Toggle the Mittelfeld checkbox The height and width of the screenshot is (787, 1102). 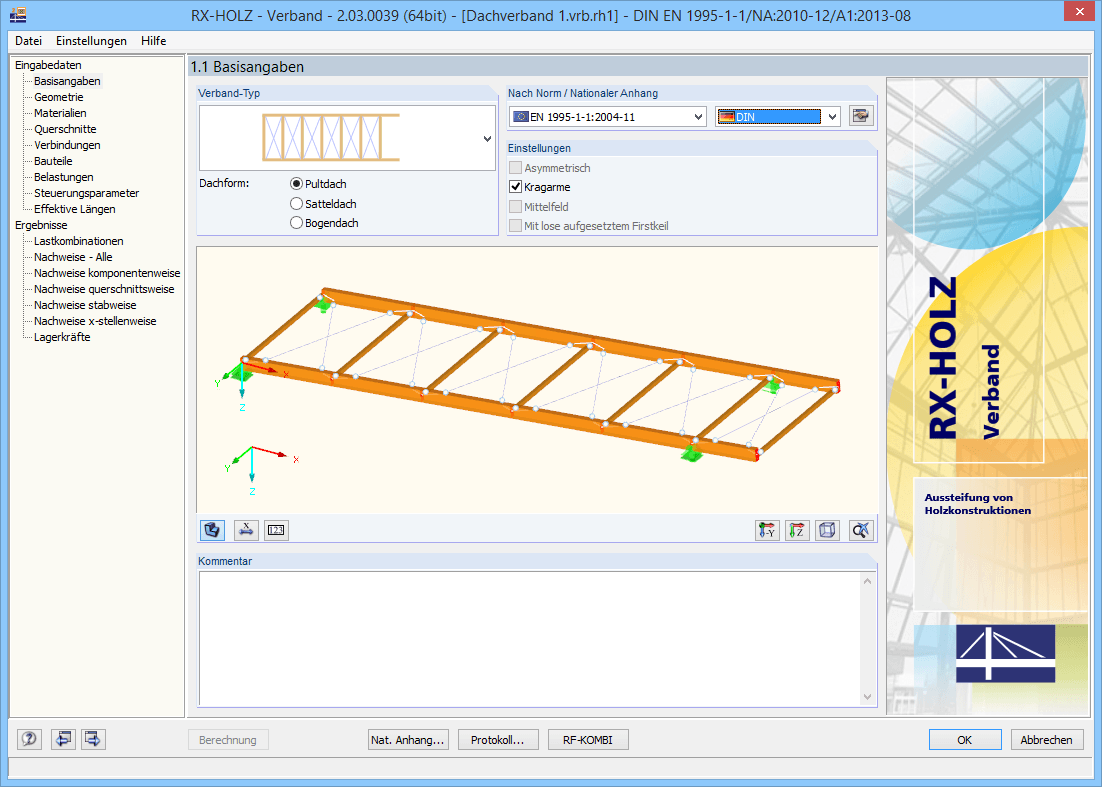(x=515, y=207)
